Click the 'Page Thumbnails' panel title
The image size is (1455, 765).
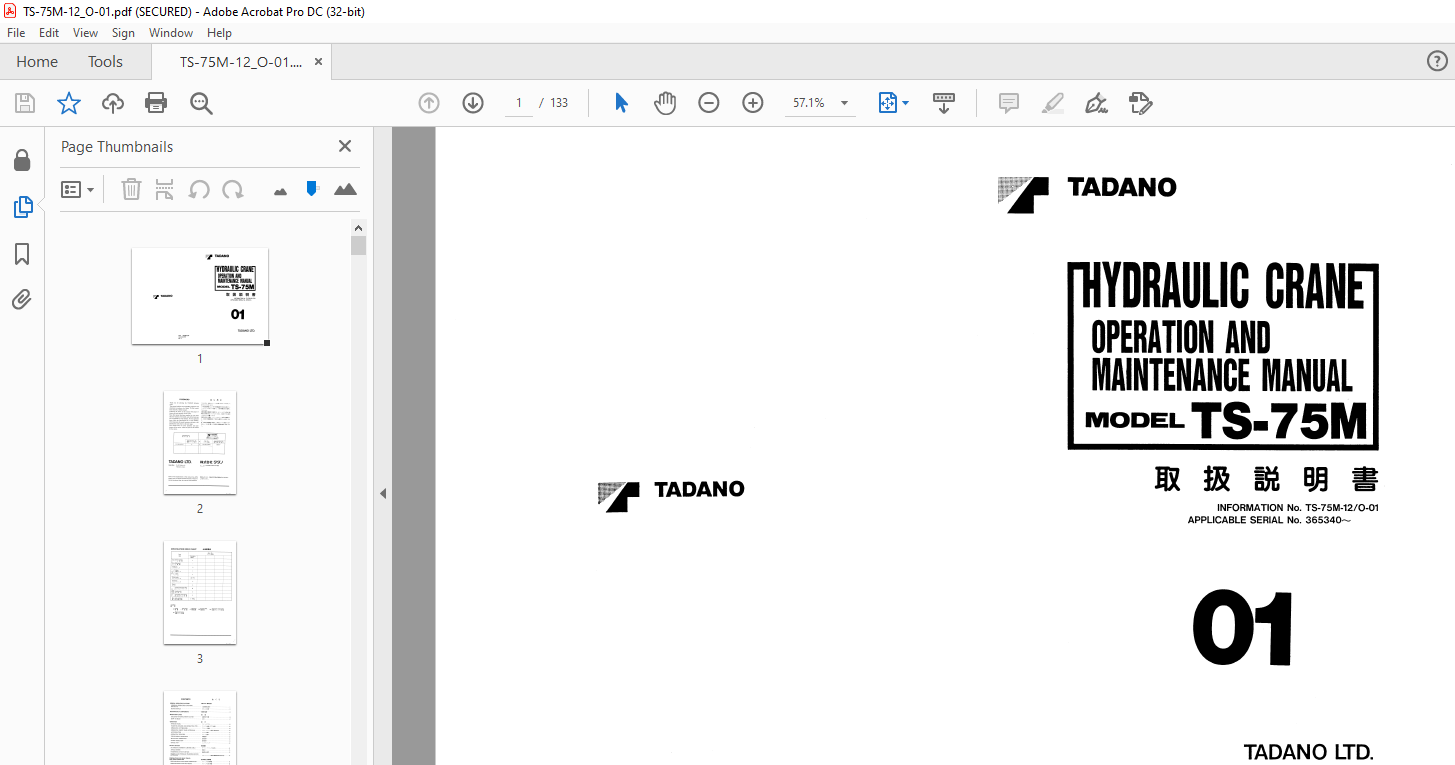tap(117, 147)
